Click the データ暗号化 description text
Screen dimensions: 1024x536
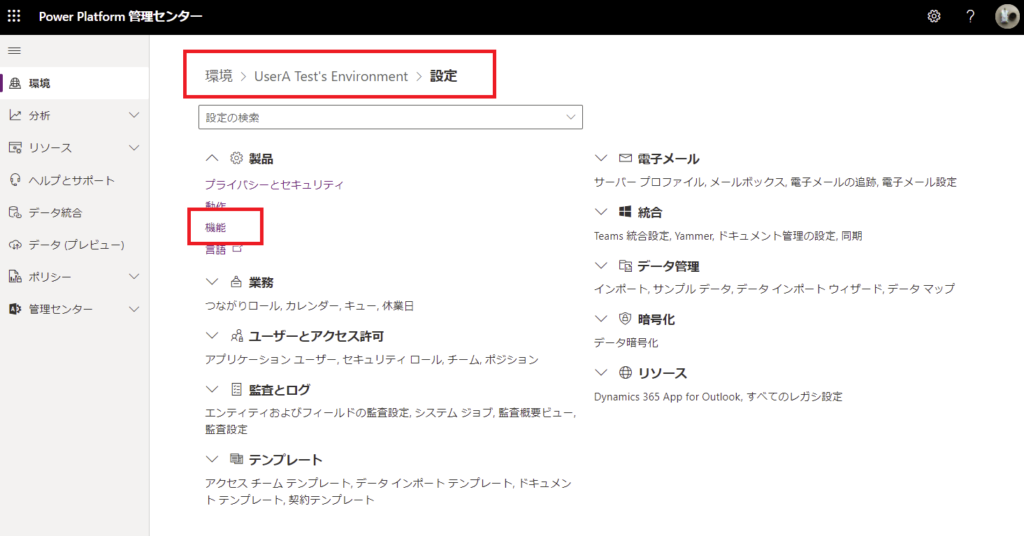[626, 342]
